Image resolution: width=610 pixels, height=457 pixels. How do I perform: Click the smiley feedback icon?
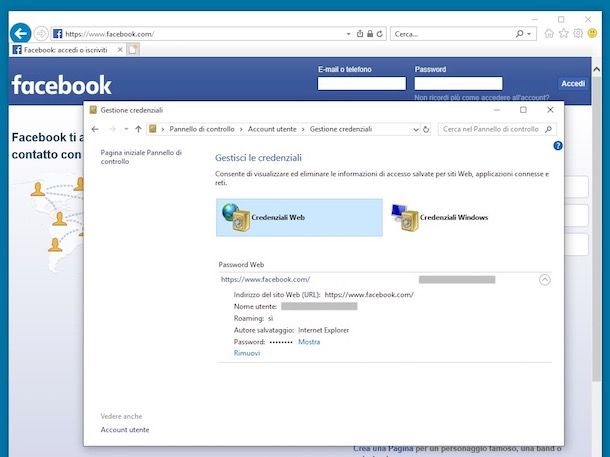pos(592,33)
